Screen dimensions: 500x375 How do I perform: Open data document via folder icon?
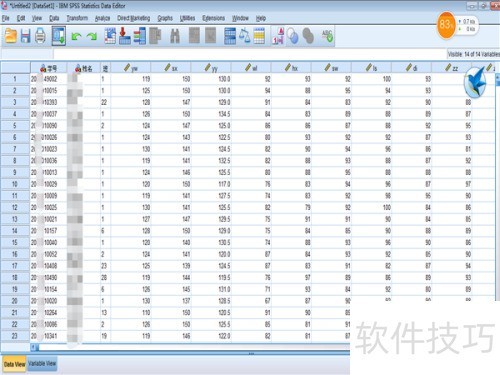(x=11, y=36)
